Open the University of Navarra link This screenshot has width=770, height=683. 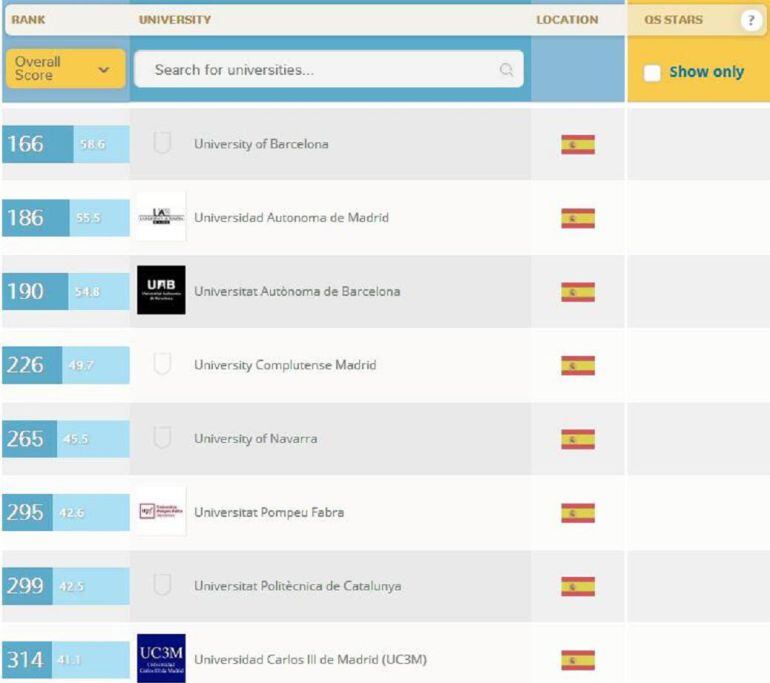click(255, 438)
